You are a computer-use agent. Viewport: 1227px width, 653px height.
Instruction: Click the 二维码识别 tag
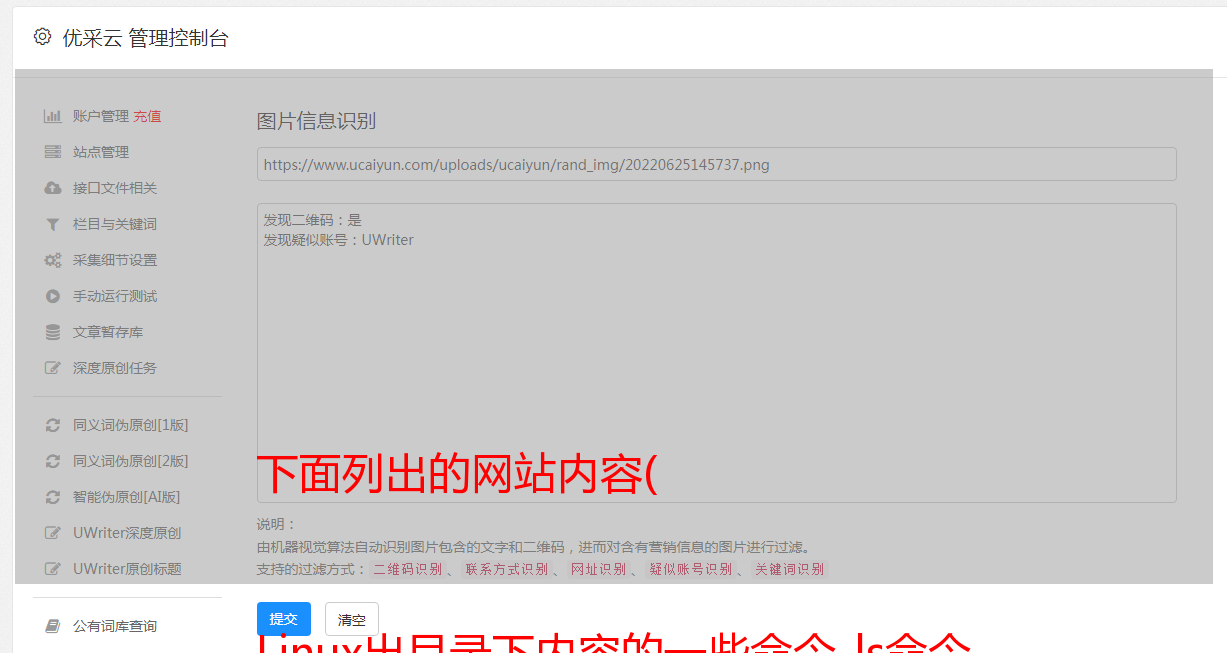(407, 569)
